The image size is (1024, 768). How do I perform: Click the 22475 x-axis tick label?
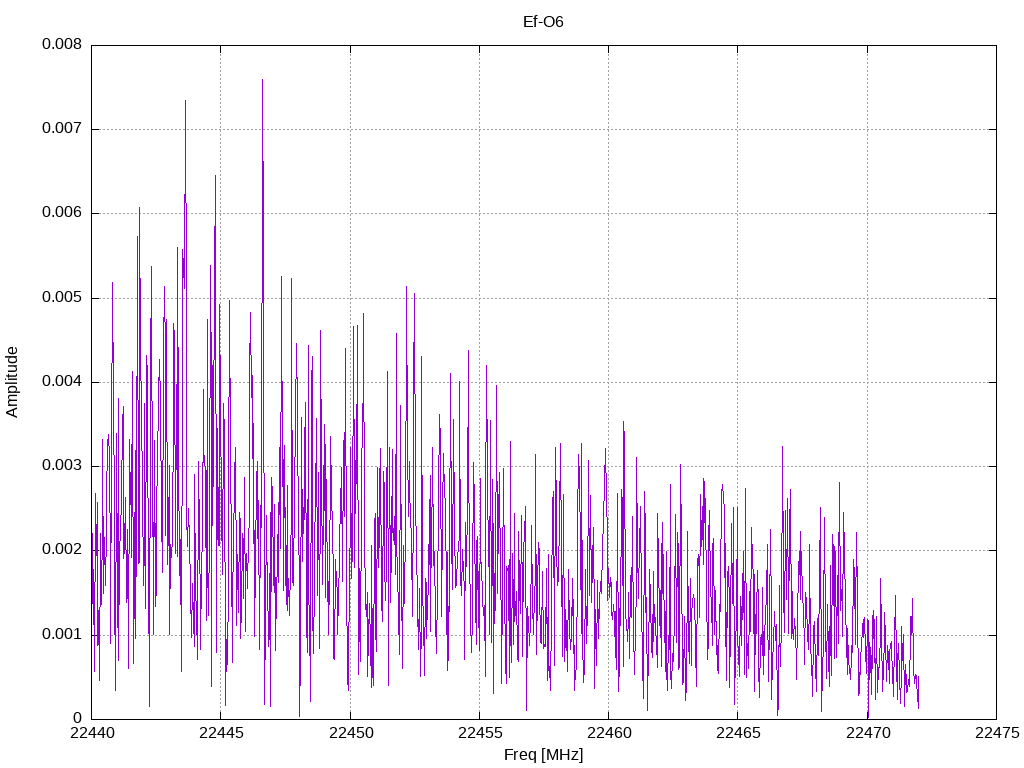point(997,733)
